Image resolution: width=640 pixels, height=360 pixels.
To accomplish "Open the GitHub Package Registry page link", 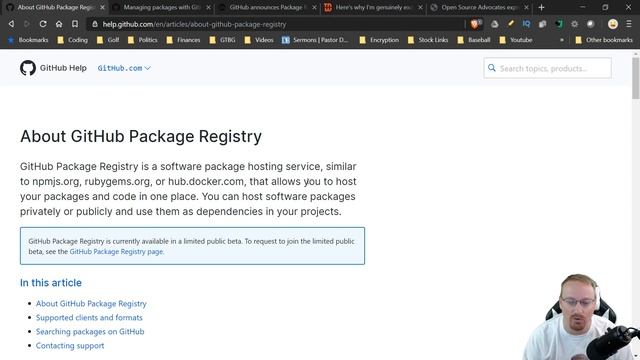I will [x=117, y=252].
